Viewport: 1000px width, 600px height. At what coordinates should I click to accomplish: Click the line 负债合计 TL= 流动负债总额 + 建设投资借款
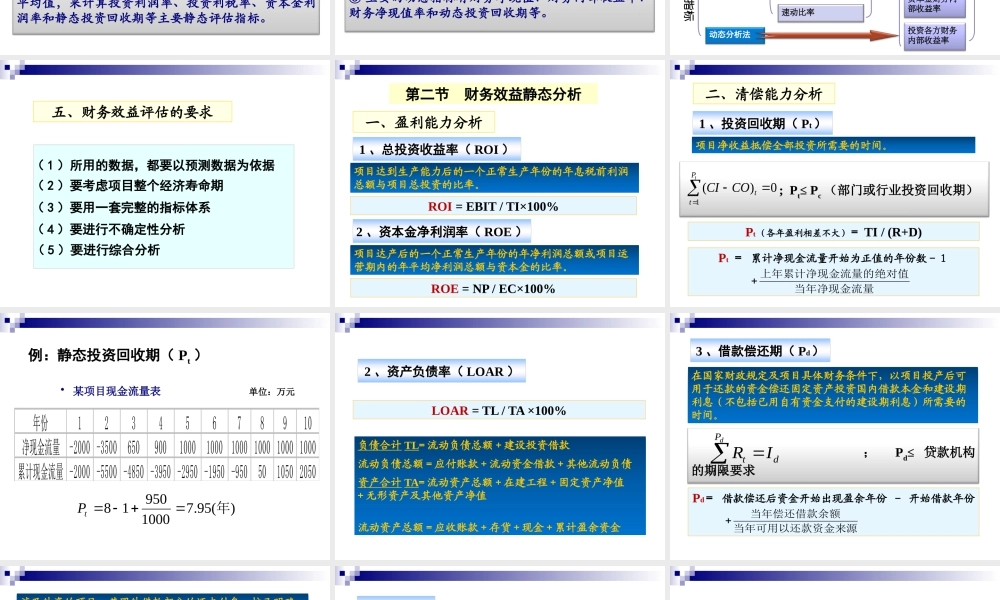click(464, 445)
